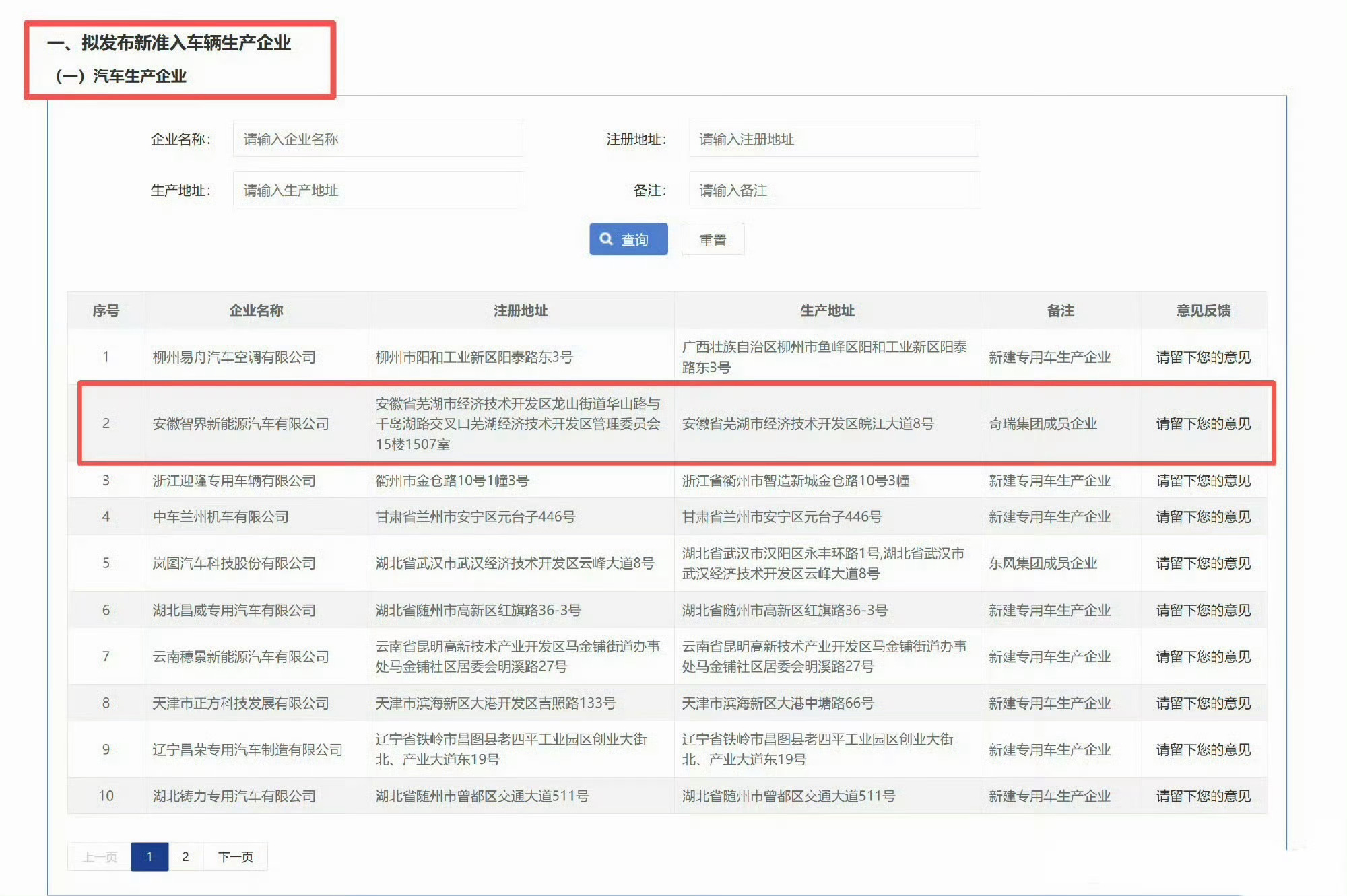Image resolution: width=1347 pixels, height=896 pixels.
Task: Select address 安徽省芜湖市经济技术开发区皖江大道8号
Action: pyautogui.click(x=808, y=423)
